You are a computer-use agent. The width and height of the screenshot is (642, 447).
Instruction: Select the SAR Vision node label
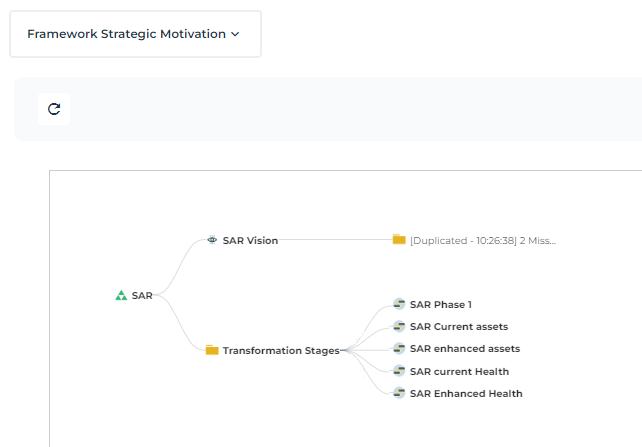click(250, 240)
